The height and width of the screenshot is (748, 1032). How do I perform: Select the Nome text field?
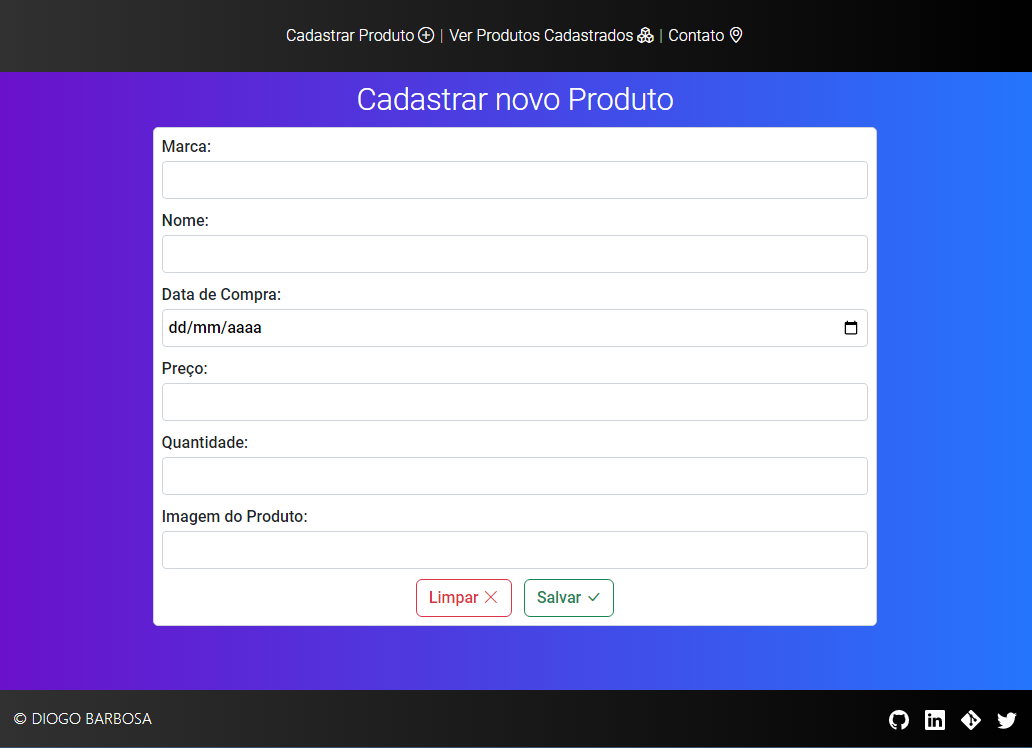coord(514,254)
